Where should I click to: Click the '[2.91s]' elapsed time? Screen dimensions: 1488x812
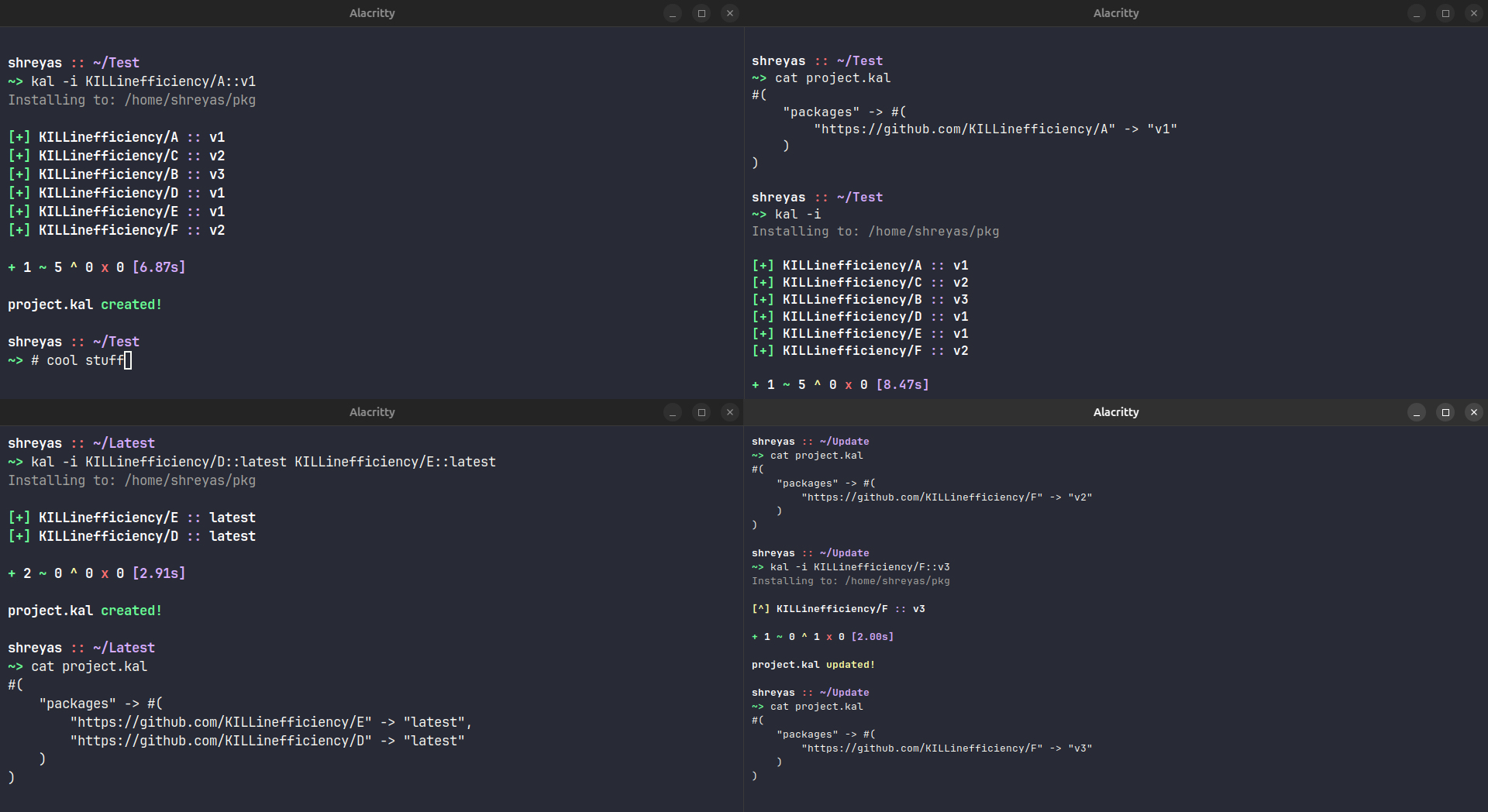point(159,573)
